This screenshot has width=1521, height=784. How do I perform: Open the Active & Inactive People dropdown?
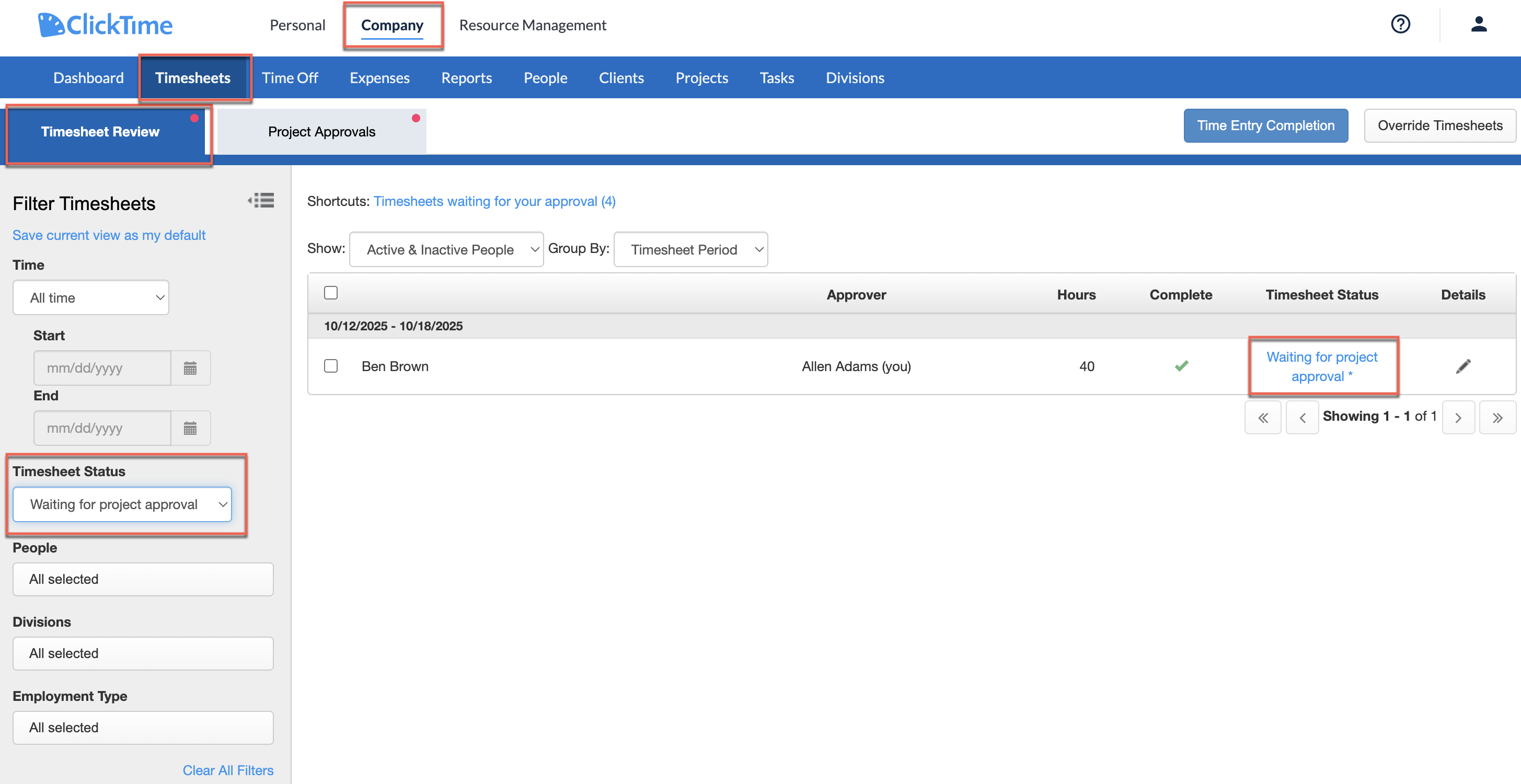[x=446, y=249]
